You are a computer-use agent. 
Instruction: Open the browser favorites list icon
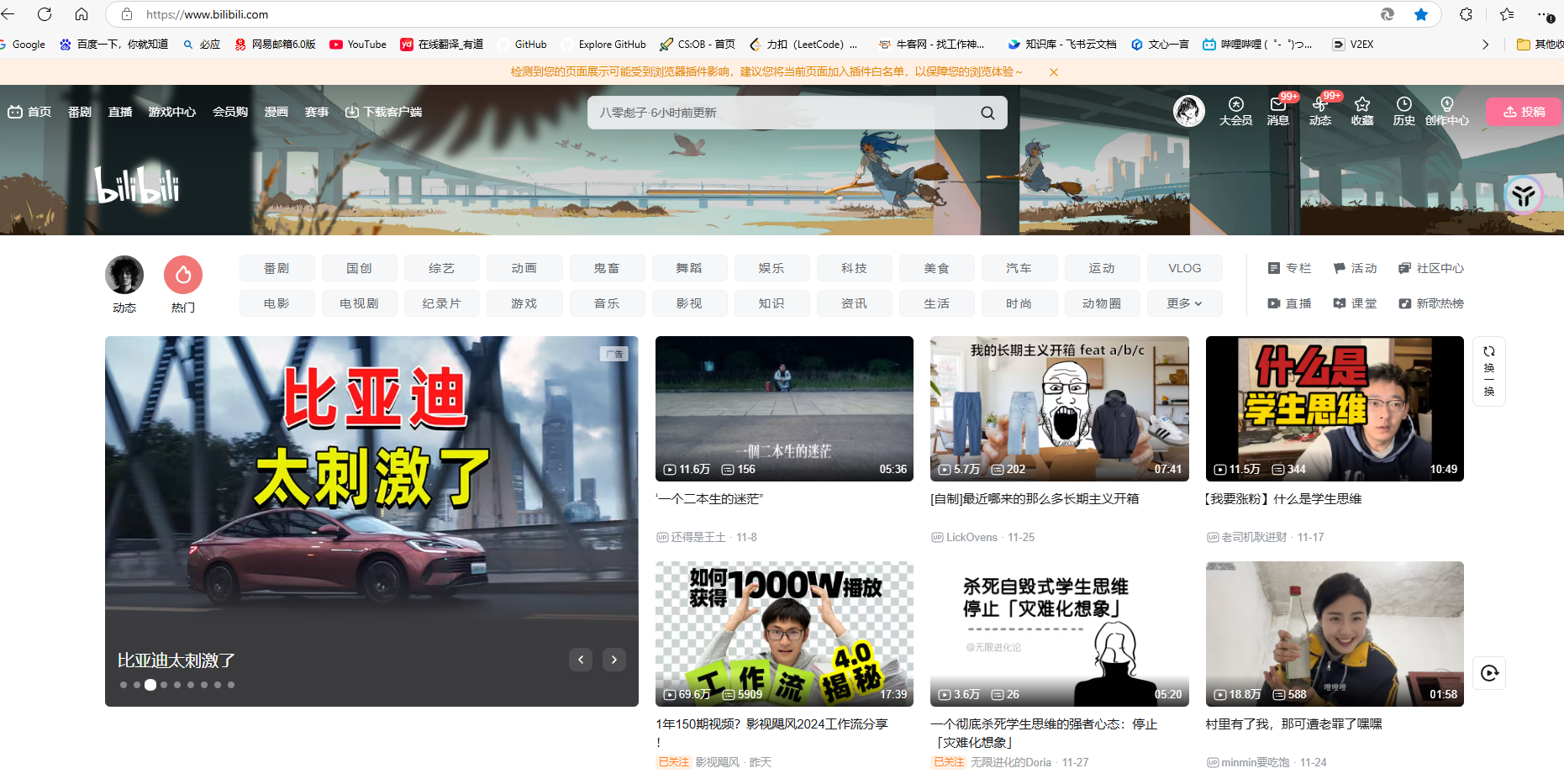tap(1507, 14)
